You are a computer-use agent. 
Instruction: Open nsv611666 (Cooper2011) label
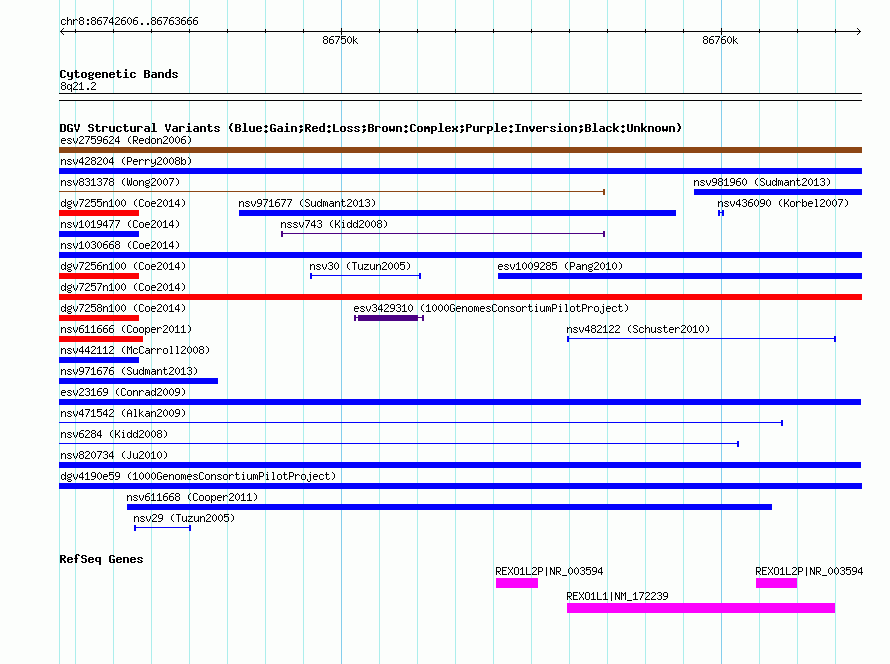[x=126, y=329]
